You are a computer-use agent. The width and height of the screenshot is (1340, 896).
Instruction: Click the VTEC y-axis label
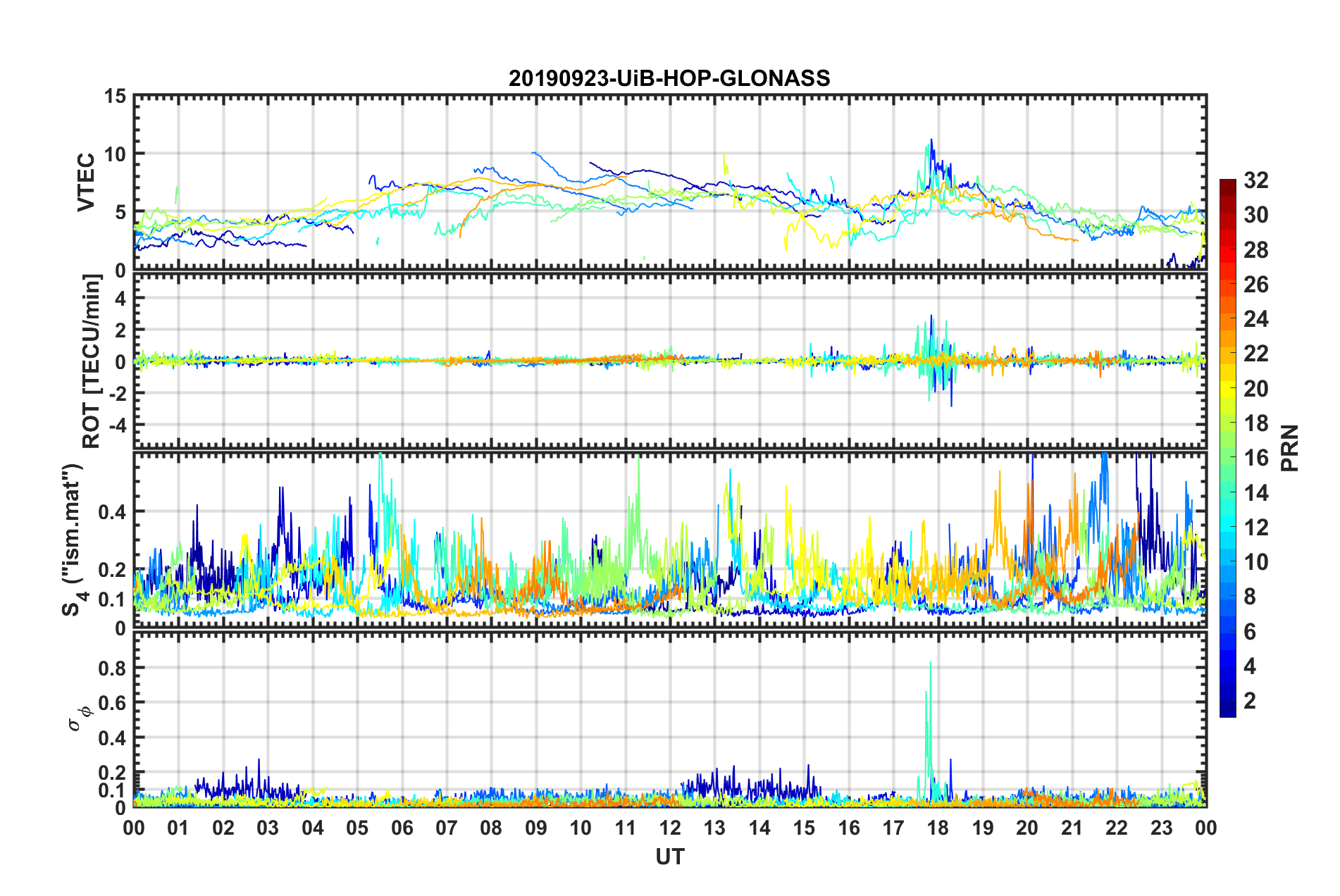click(85, 182)
